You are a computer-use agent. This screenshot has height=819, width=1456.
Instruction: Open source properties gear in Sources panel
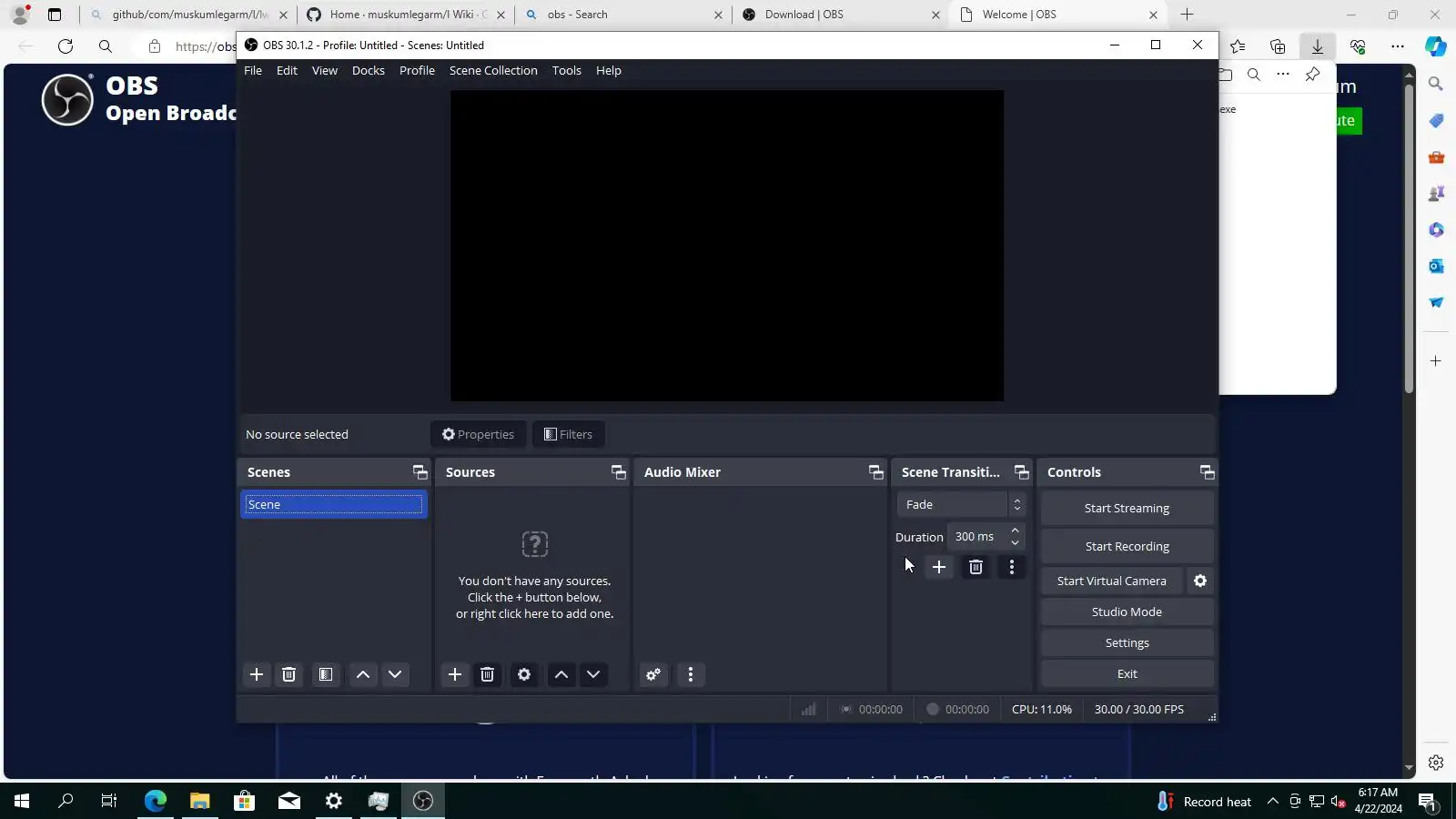524,674
